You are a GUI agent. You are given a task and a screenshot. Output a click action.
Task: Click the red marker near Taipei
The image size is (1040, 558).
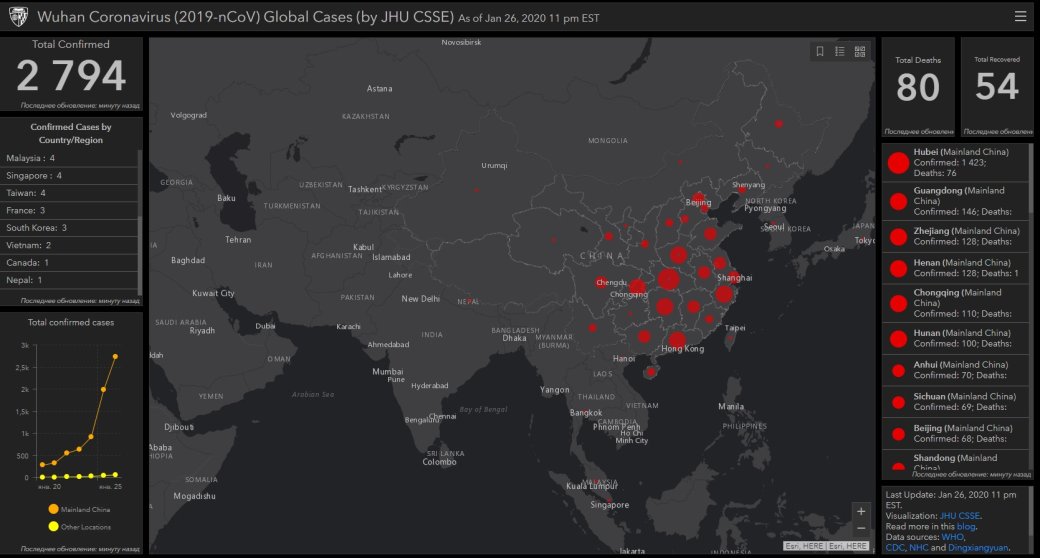pyautogui.click(x=731, y=337)
